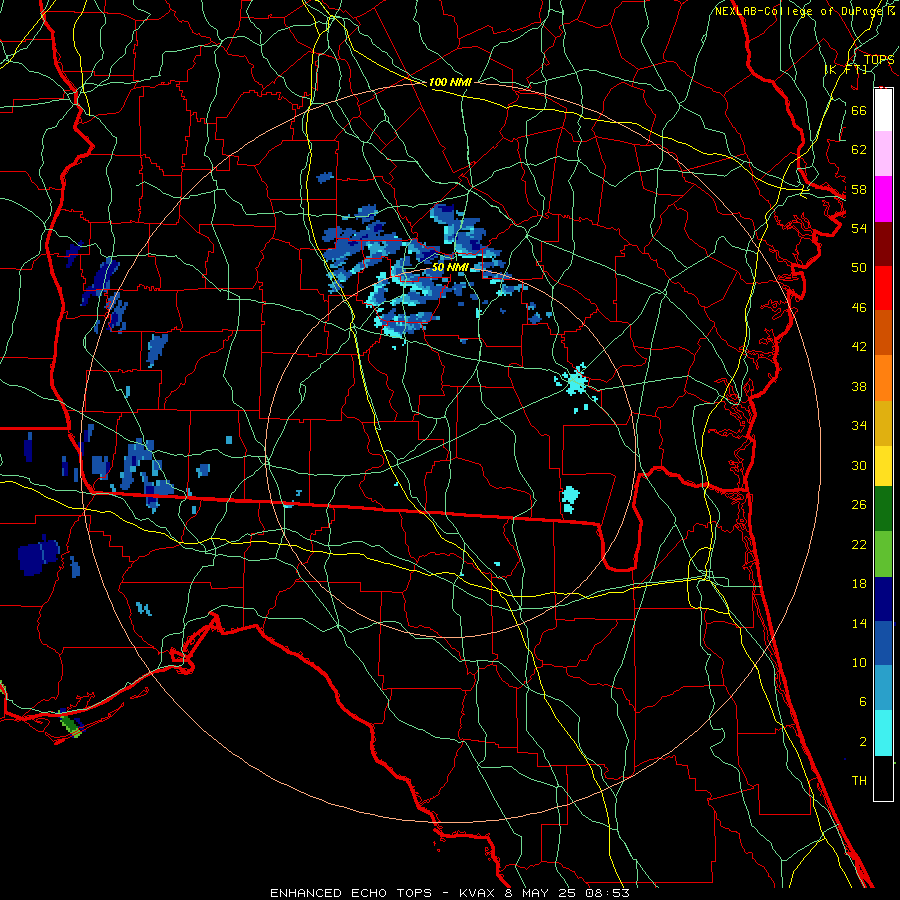The height and width of the screenshot is (900, 900).
Task: Choose the cyan legend swatch
Action: (883, 733)
